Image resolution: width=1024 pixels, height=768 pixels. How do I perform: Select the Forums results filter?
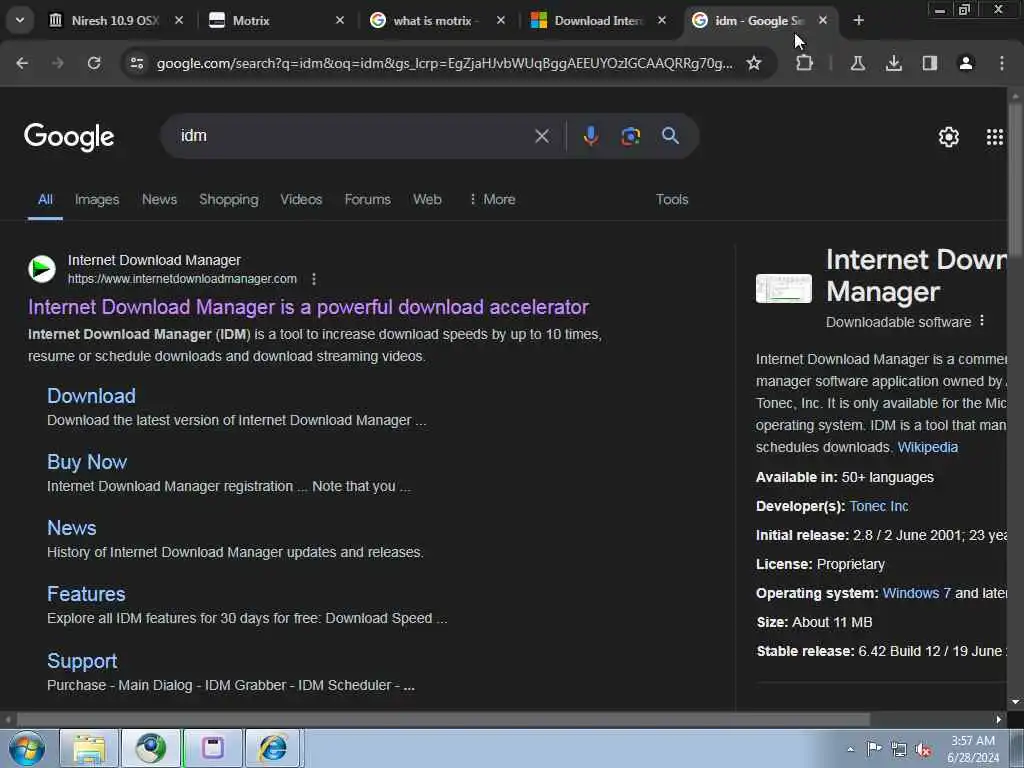[368, 199]
